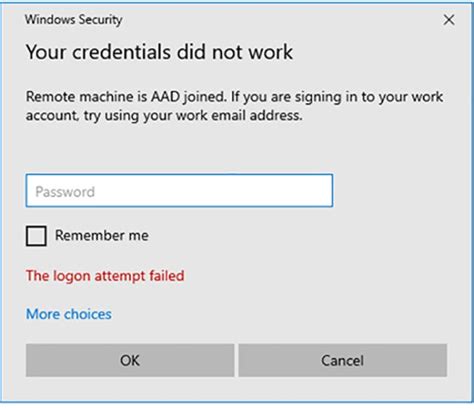Click the blank title bar beside Windows Security
This screenshot has height=409, width=474.
280,20
